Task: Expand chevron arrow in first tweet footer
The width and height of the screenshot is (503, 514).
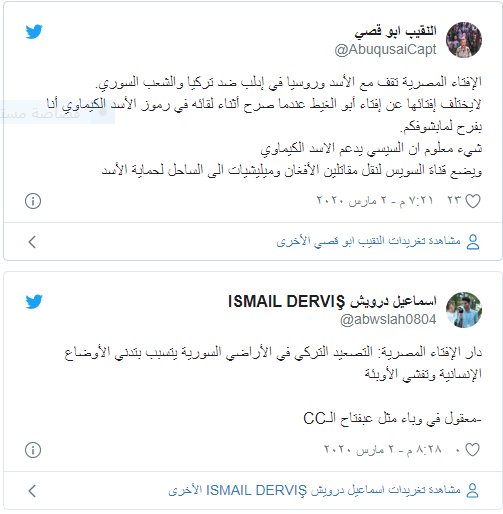Action: 32,242
